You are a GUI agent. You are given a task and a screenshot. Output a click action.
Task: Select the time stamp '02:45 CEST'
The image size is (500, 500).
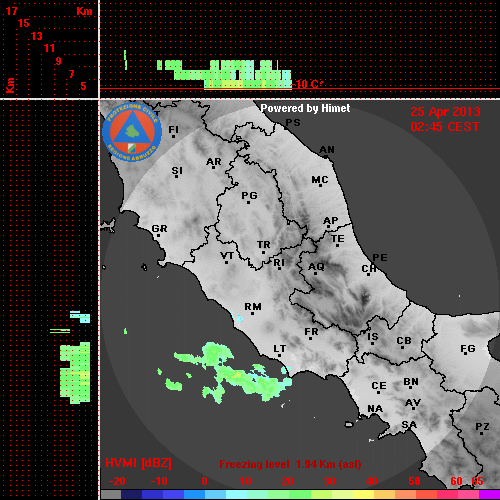click(x=445, y=127)
